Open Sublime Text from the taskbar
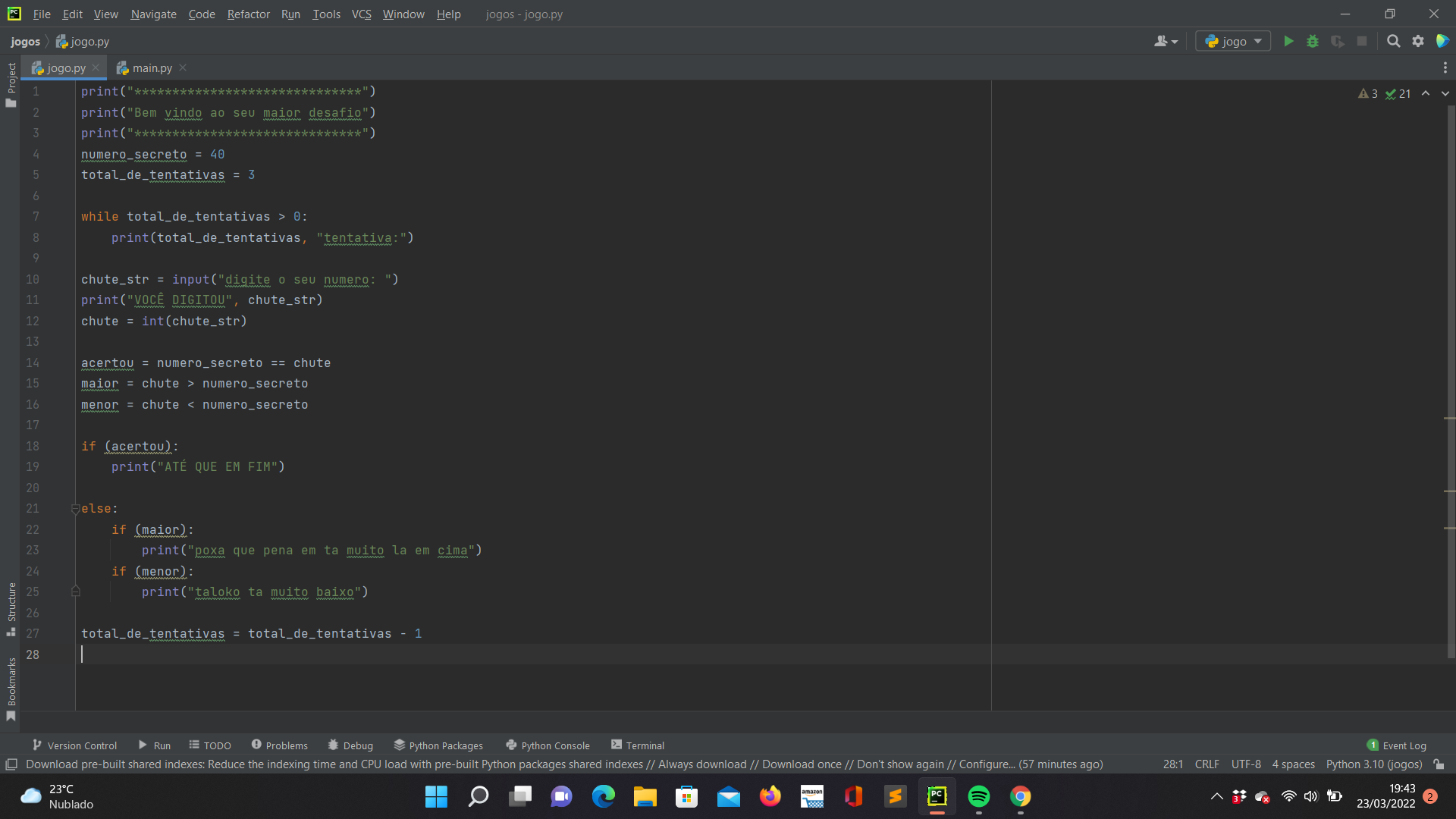The image size is (1456, 819). point(895,796)
